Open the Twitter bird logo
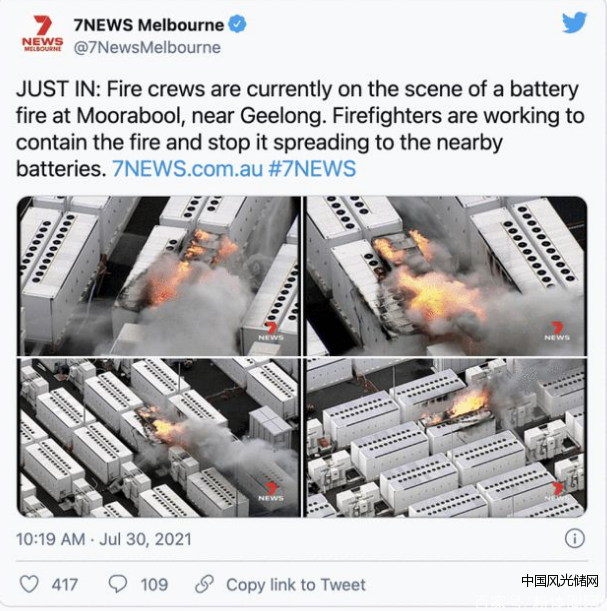 click(x=574, y=23)
